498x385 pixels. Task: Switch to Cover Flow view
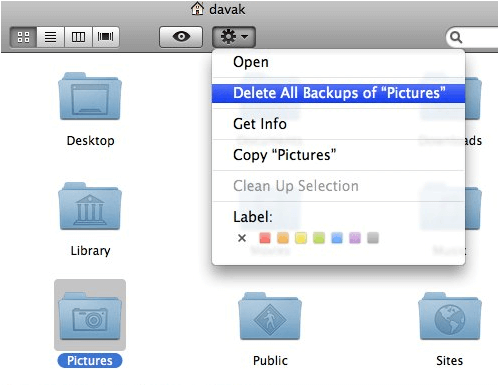tap(105, 37)
